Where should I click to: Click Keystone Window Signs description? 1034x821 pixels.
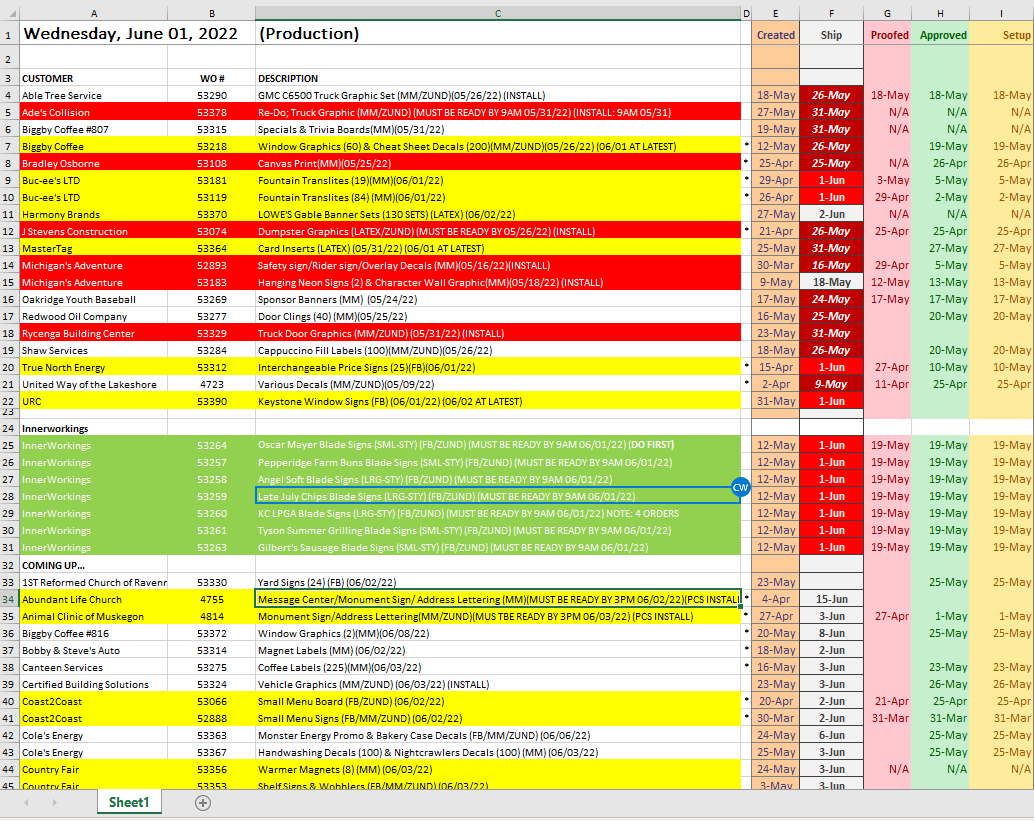[498, 401]
